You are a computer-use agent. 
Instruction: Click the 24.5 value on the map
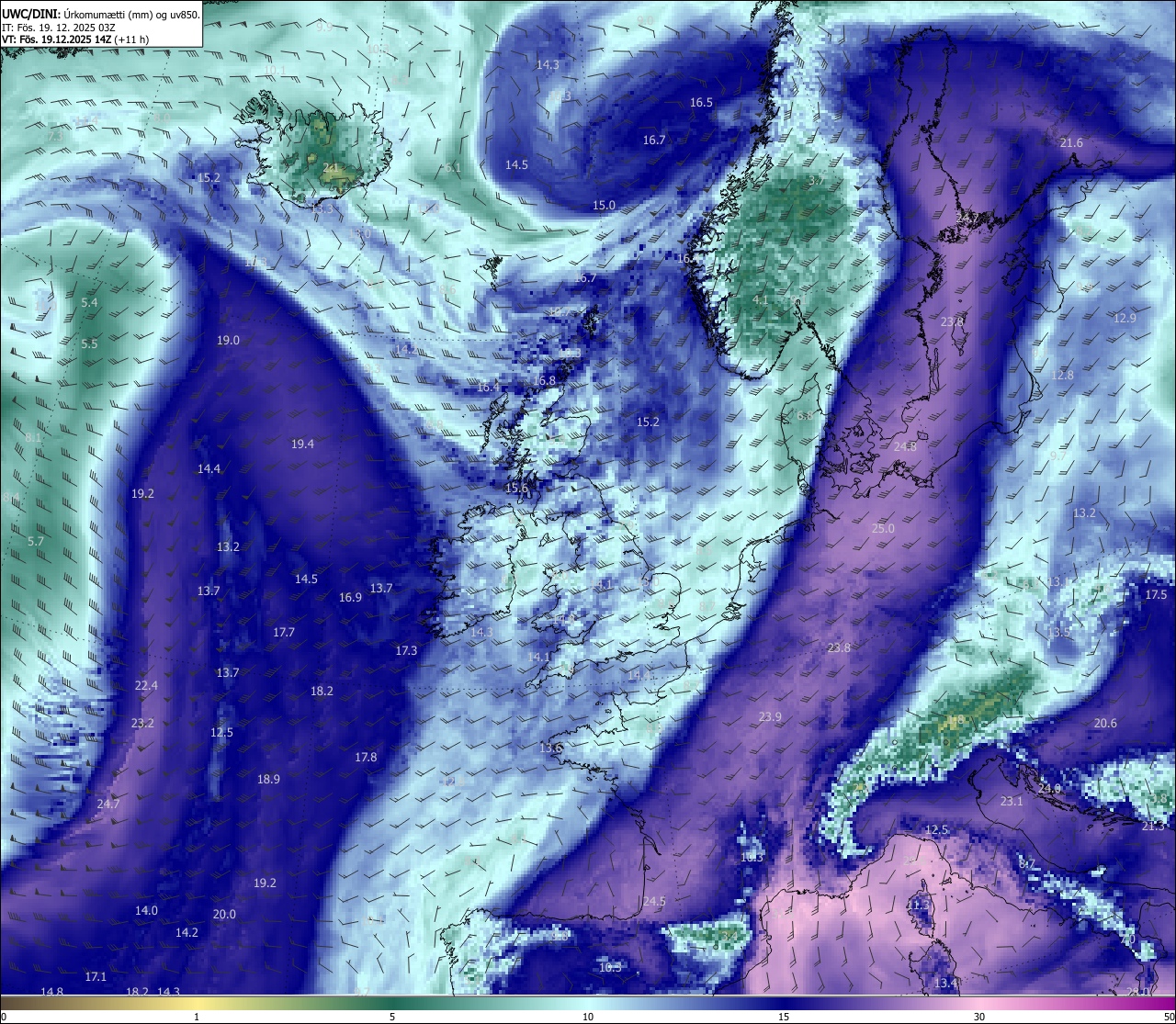[x=654, y=902]
